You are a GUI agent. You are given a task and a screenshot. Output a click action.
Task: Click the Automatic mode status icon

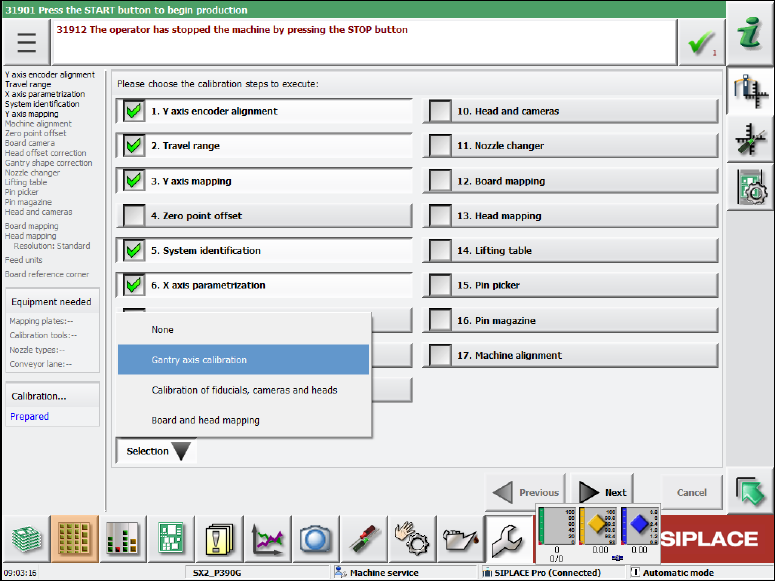tap(635, 572)
